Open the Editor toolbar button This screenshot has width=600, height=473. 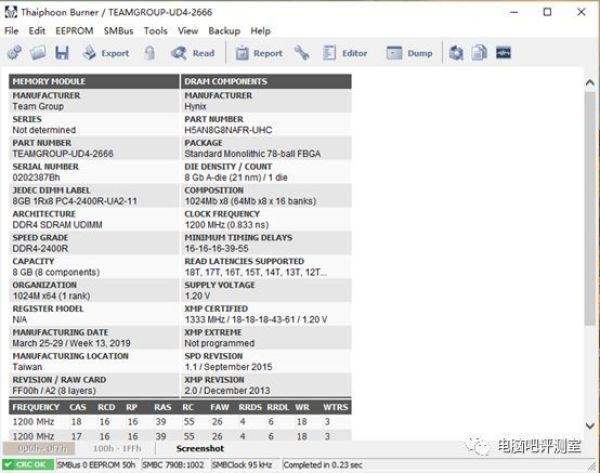click(345, 53)
